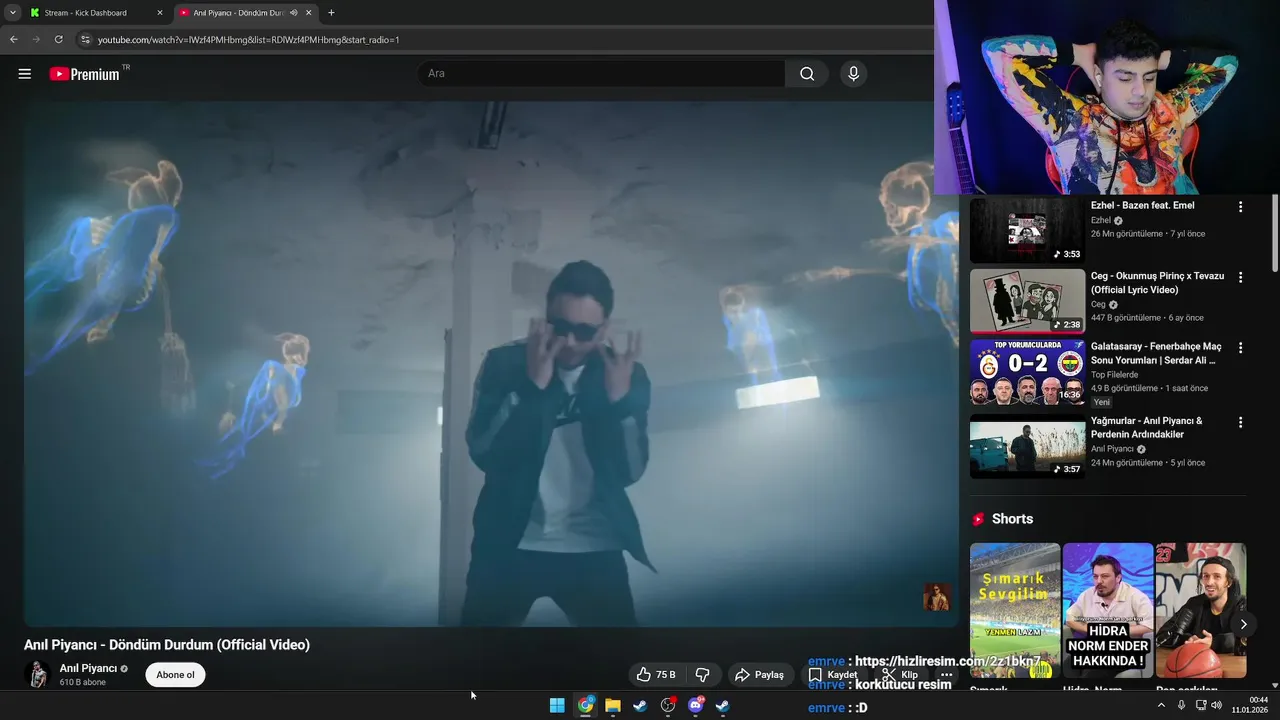Open Anıl Piyancı channel avatar
This screenshot has width=1280, height=720.
coord(38,674)
